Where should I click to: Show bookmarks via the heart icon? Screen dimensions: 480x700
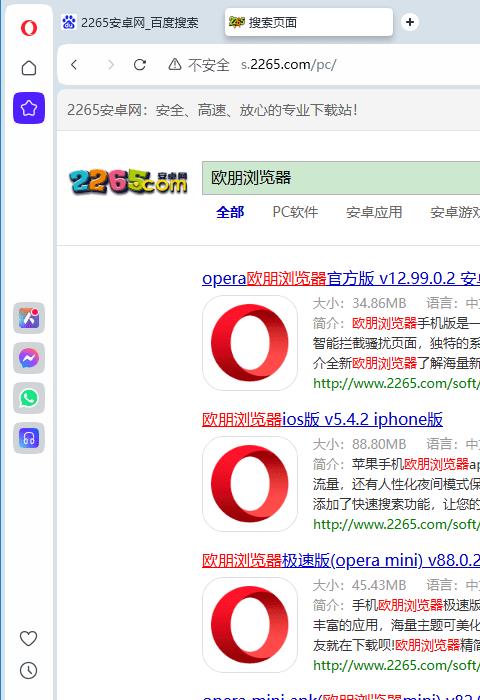(x=29, y=638)
